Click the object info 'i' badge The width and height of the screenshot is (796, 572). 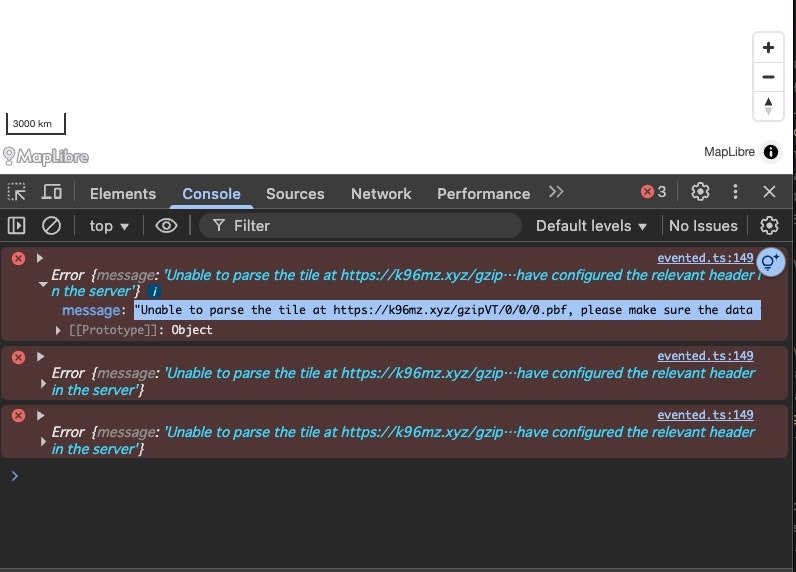point(154,291)
